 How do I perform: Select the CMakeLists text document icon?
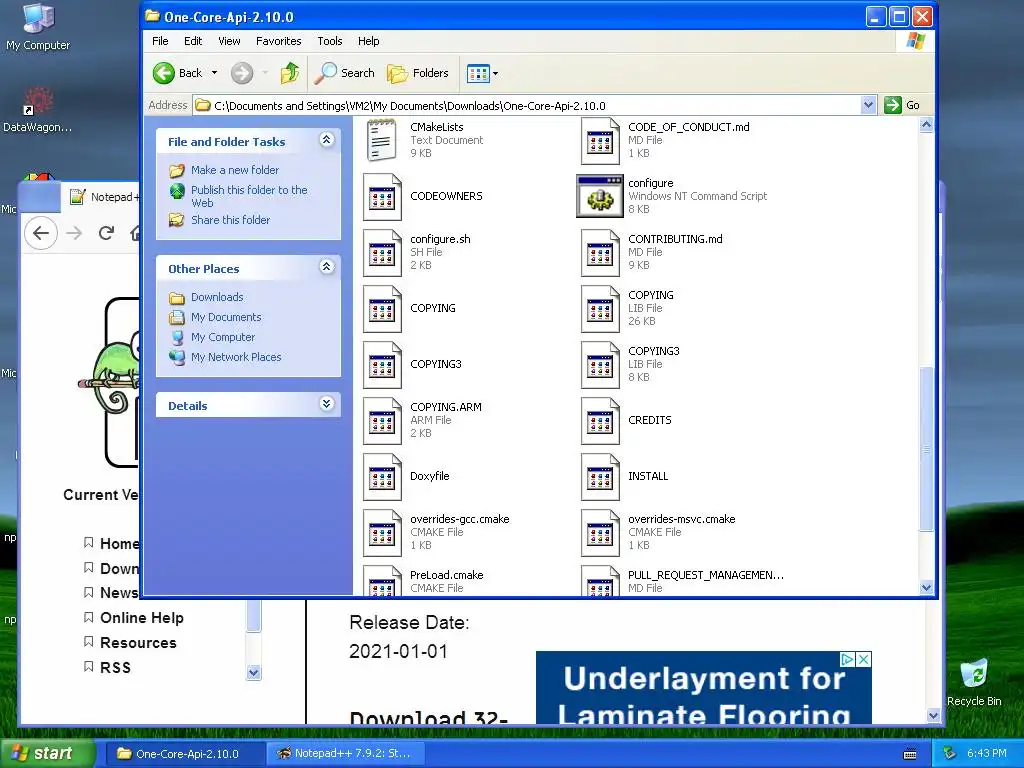point(382,140)
